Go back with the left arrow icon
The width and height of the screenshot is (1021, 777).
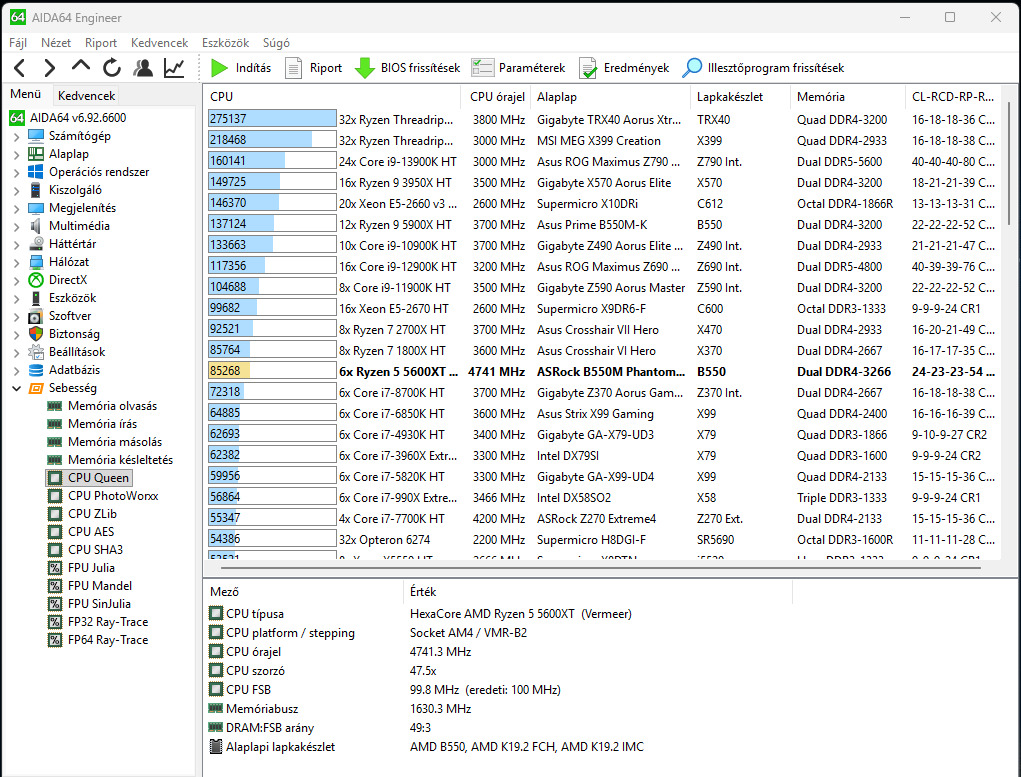pyautogui.click(x=20, y=68)
